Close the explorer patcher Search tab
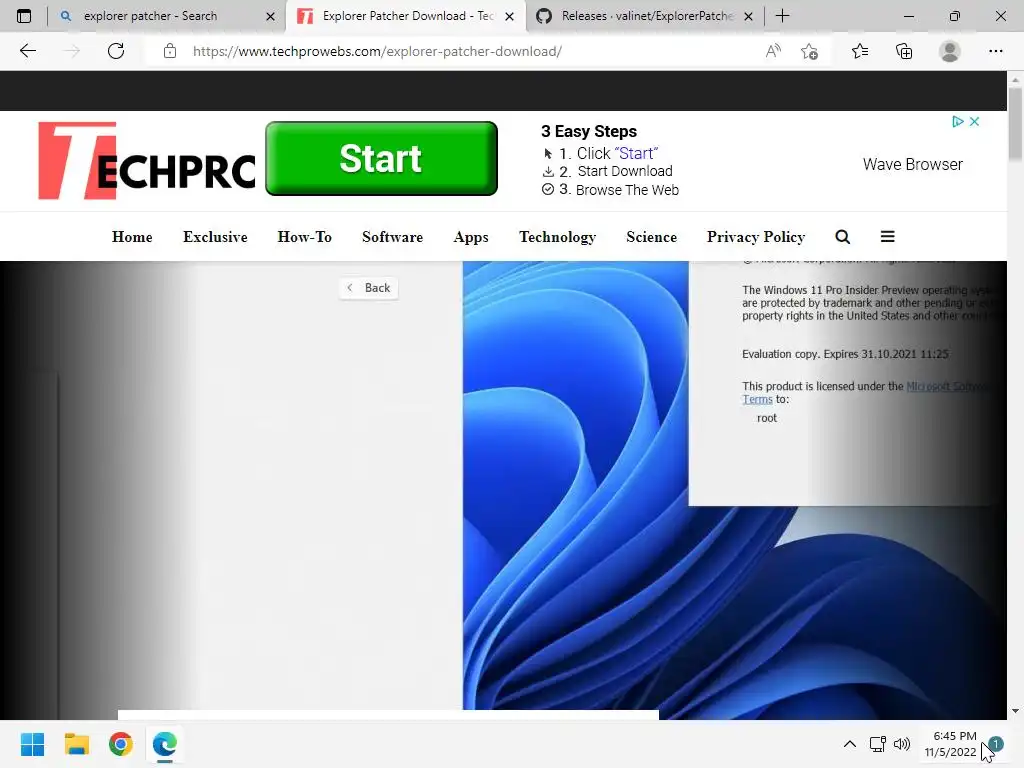 tap(270, 16)
